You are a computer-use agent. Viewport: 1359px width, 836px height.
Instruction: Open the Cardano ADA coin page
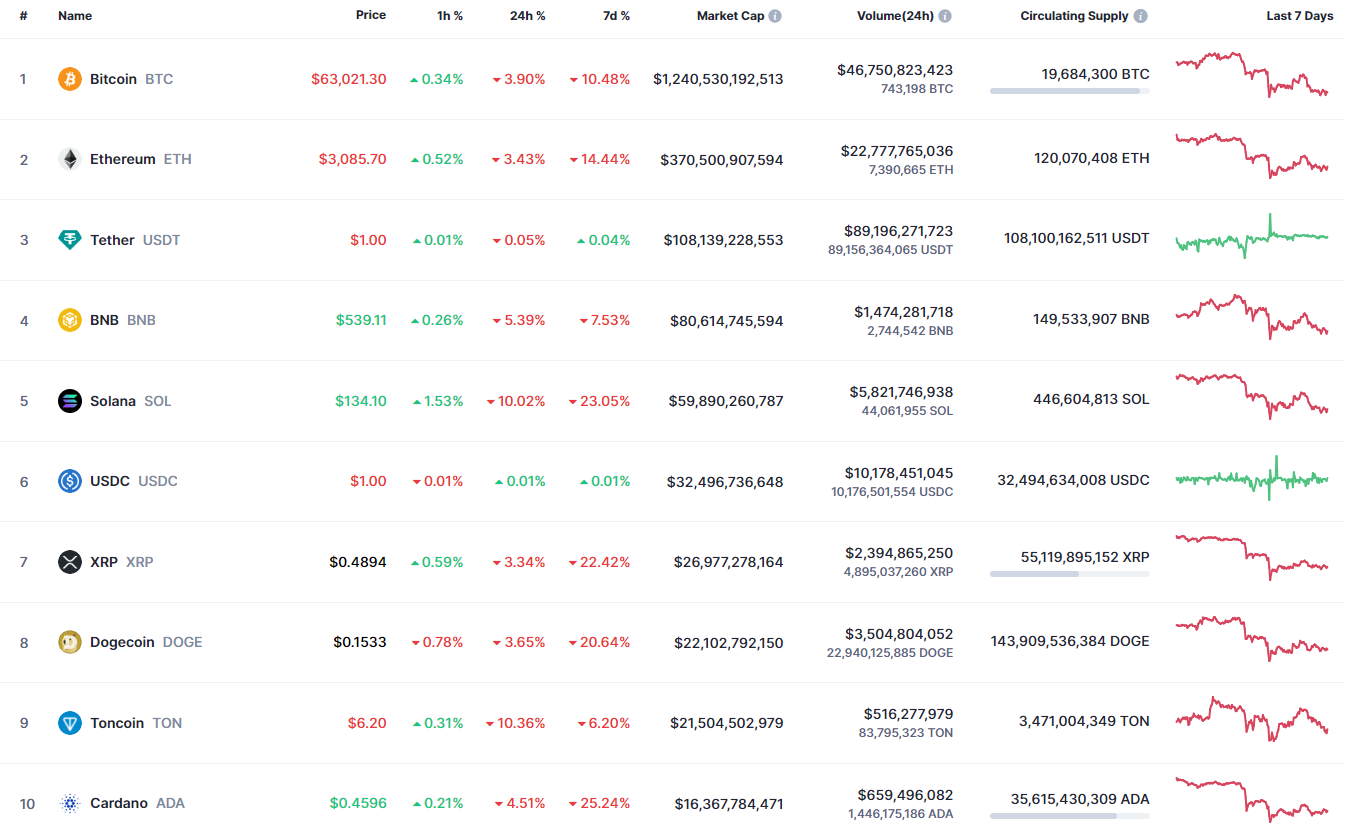(119, 803)
